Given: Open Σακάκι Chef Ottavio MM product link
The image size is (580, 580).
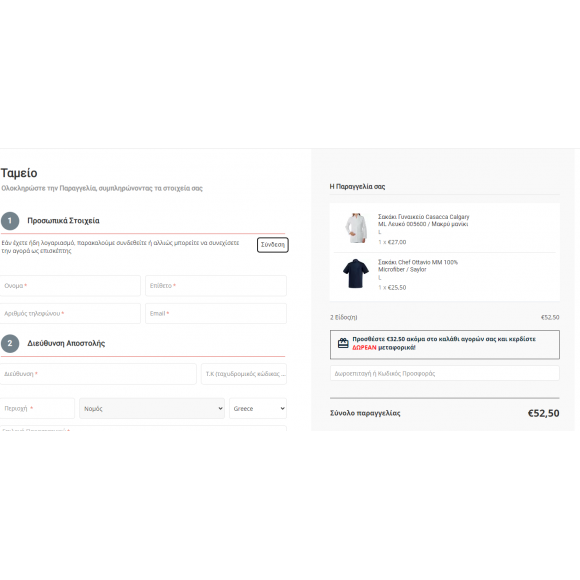Looking at the screenshot, I should click(x=418, y=266).
